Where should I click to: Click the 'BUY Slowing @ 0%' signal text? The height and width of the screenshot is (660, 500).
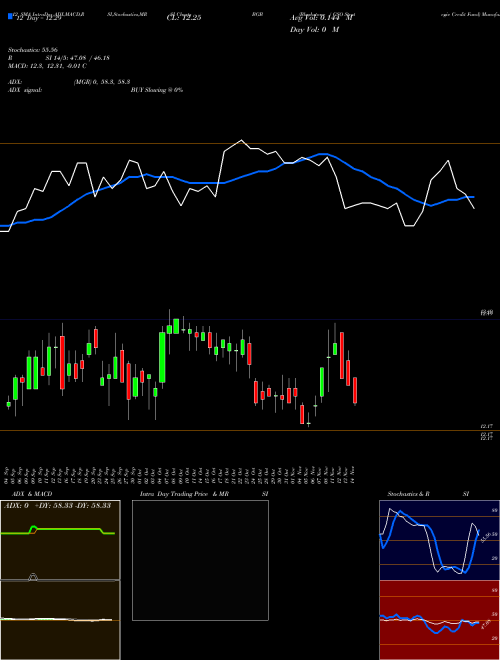[x=157, y=90]
